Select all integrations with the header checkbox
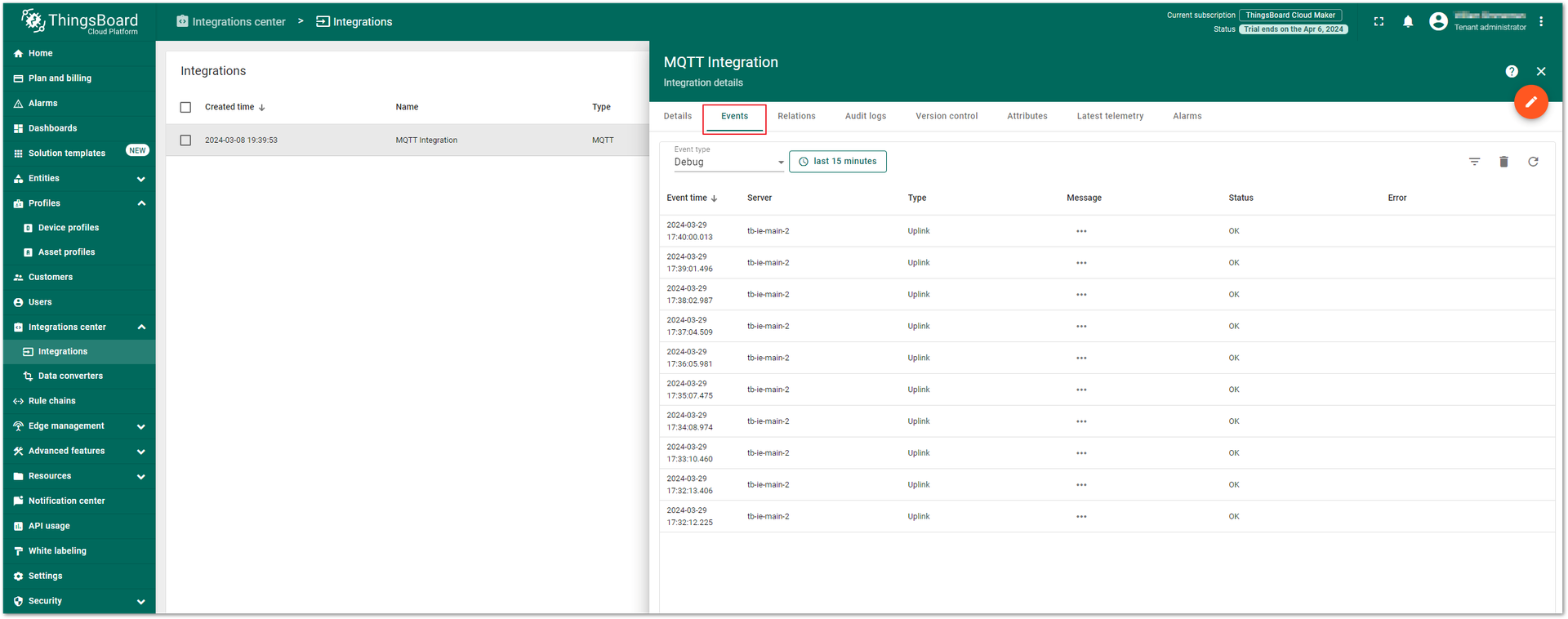This screenshot has width=1568, height=619. point(185,107)
